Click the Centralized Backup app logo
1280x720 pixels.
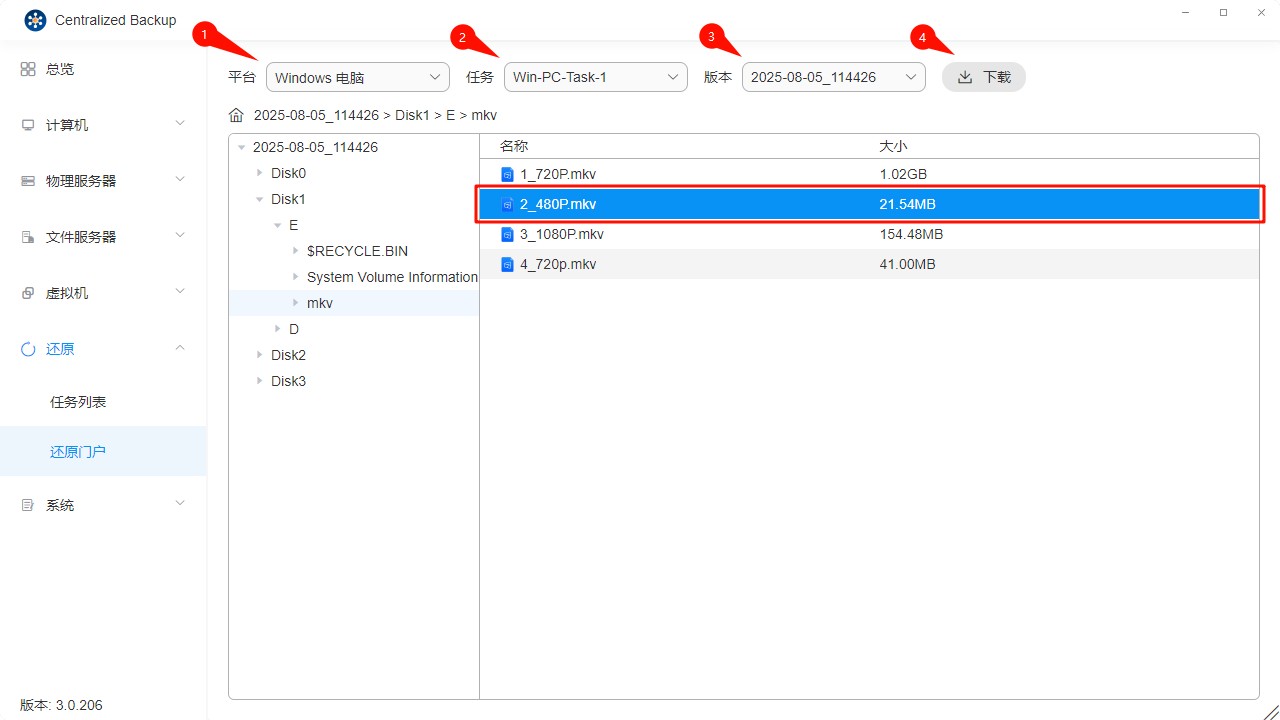point(34,19)
